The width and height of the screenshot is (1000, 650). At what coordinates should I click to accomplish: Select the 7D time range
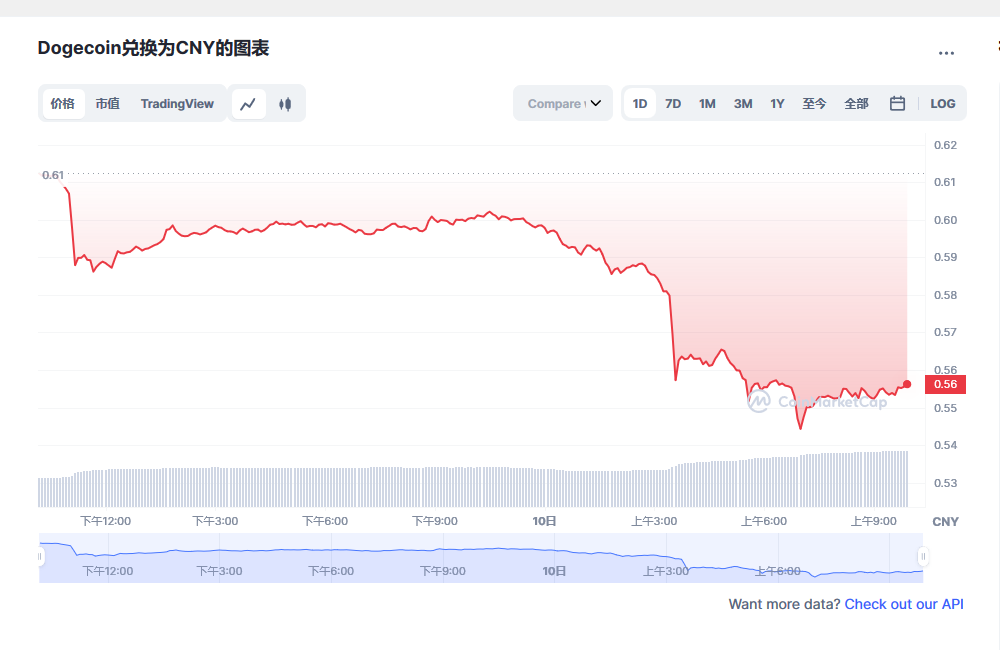[673, 103]
